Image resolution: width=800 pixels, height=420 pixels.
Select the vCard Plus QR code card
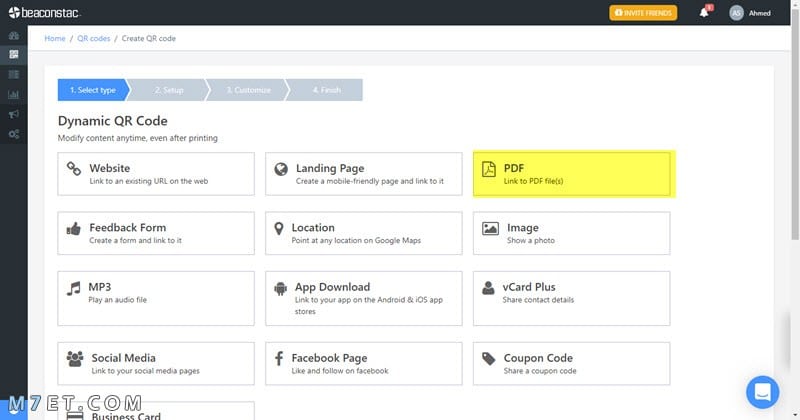tap(571, 298)
